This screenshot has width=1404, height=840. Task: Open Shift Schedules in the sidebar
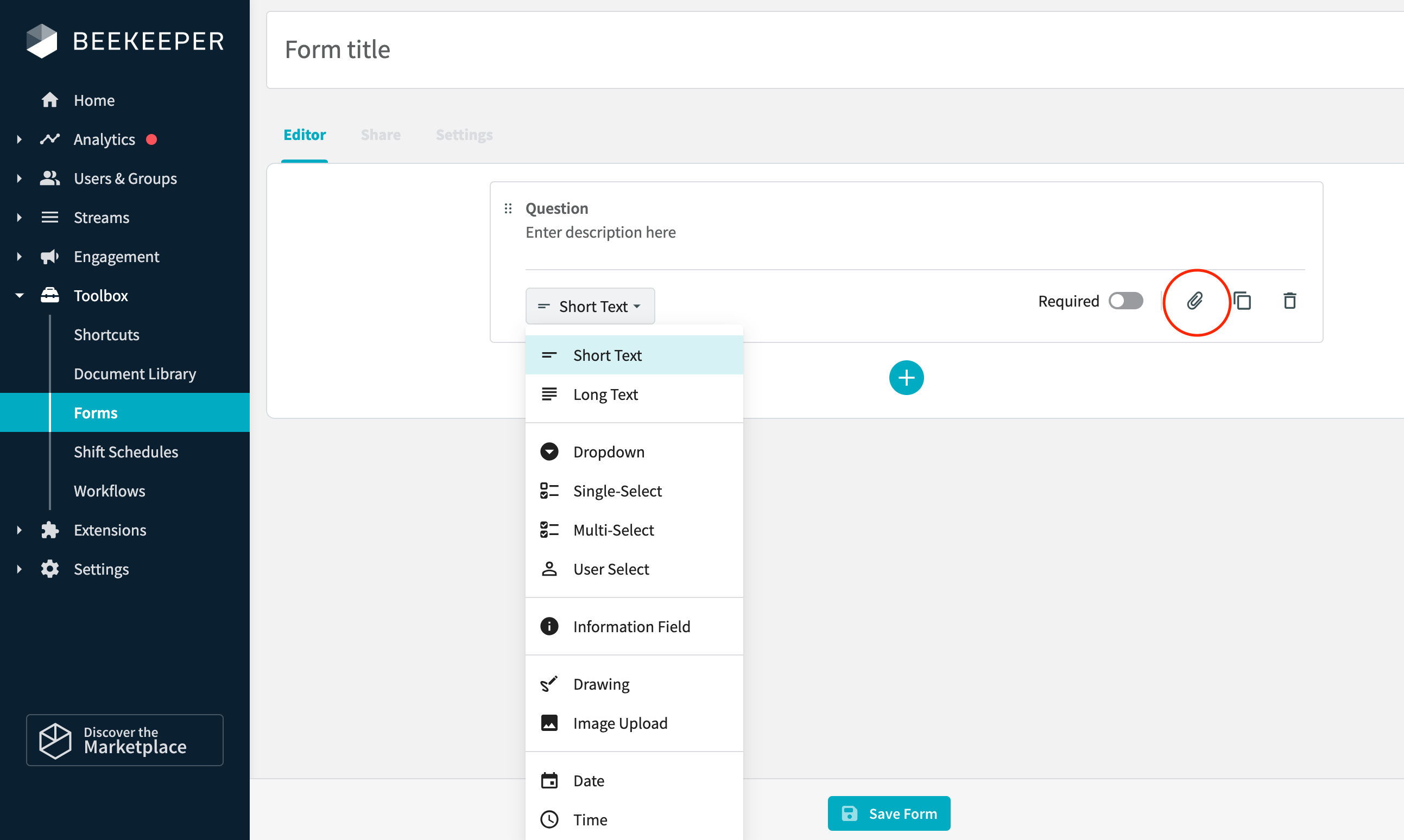point(126,451)
